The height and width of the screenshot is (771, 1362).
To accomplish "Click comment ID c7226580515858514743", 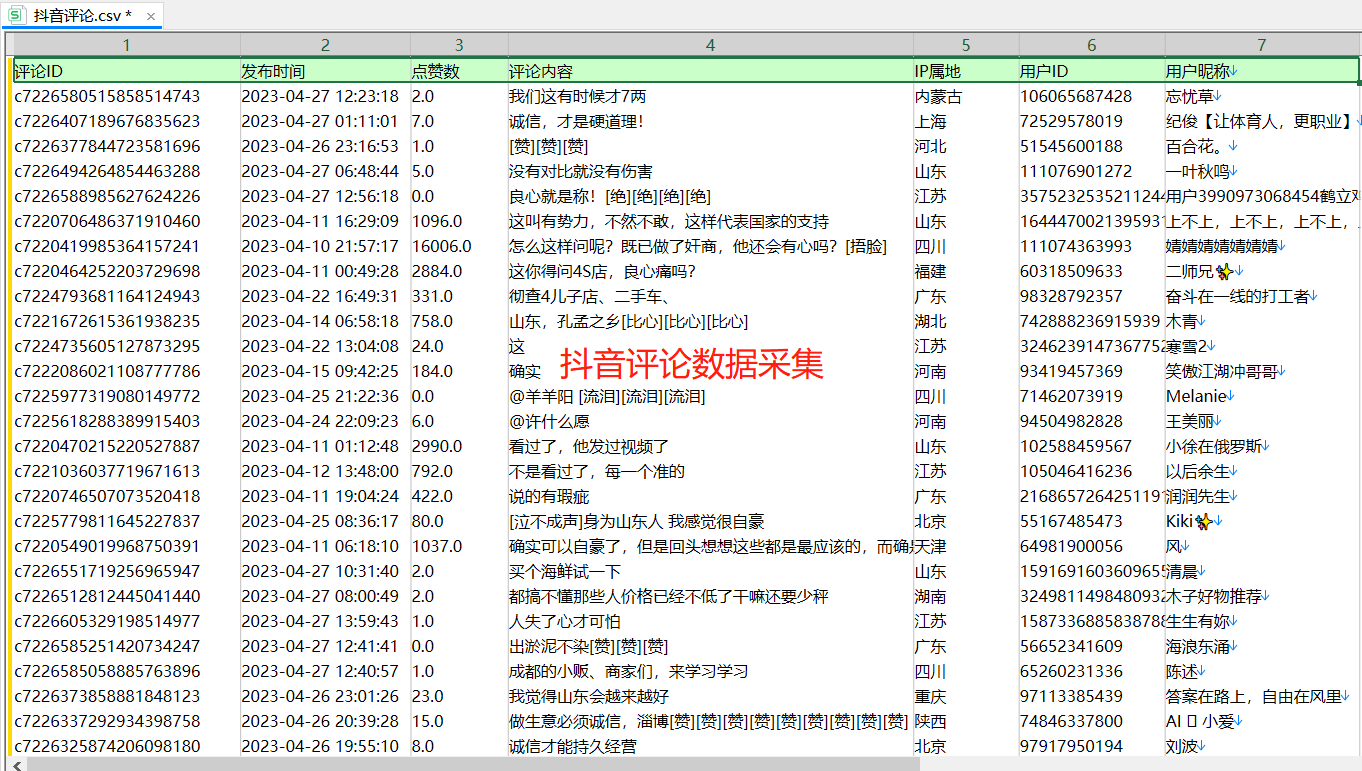I will click(107, 96).
